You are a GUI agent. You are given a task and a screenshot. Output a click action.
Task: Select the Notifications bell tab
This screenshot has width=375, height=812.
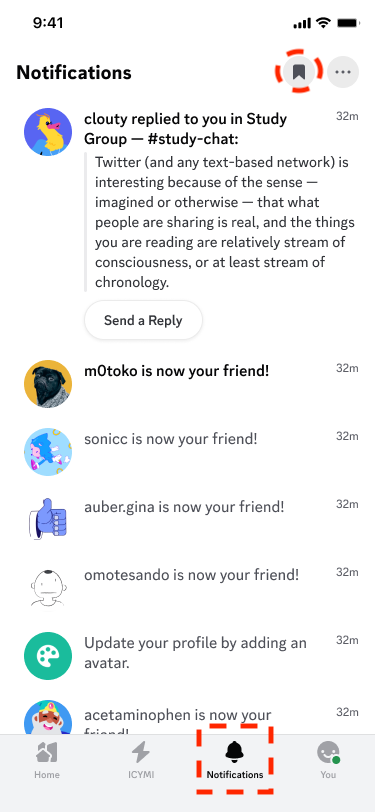(235, 759)
